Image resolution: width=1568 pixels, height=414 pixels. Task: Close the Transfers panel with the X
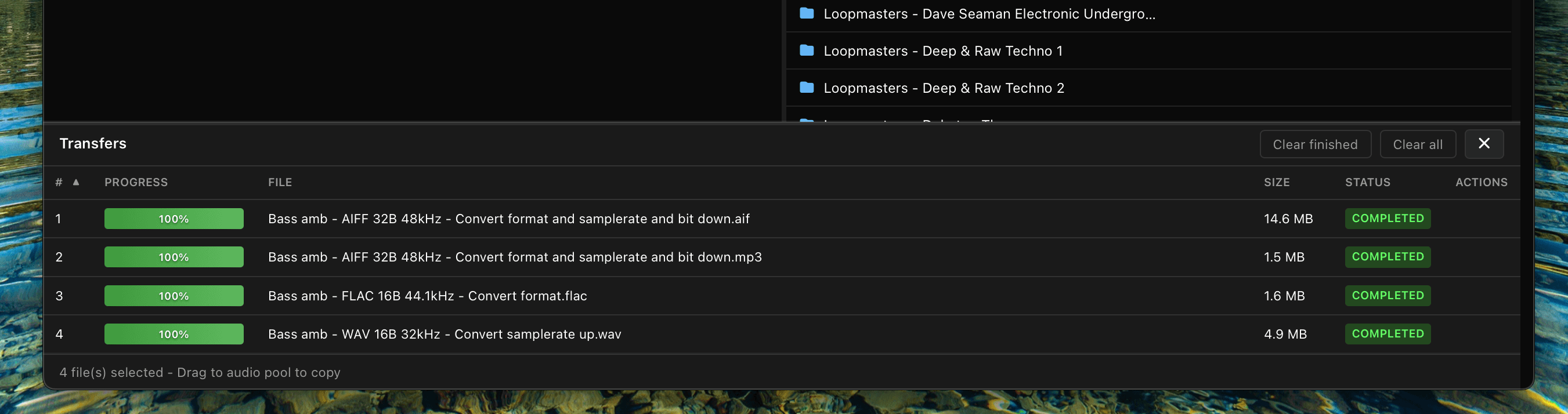point(1484,143)
